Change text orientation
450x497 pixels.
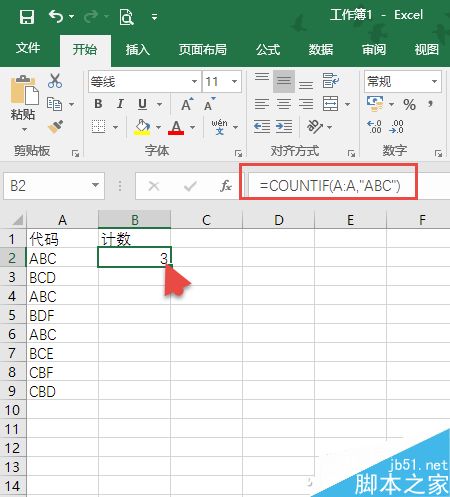pyautogui.click(x=315, y=127)
